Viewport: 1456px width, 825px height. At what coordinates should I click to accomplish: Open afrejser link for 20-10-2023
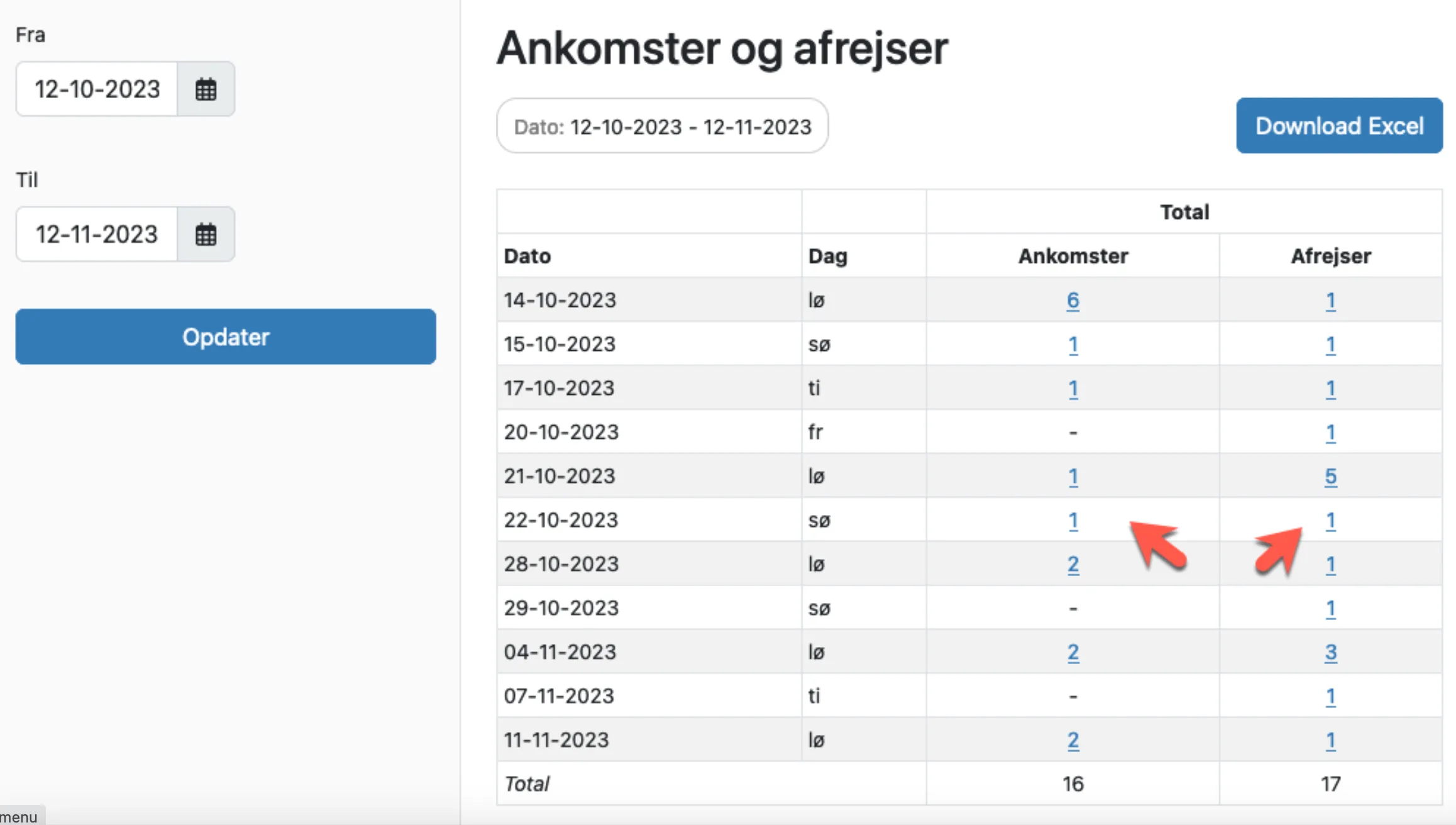click(1331, 432)
